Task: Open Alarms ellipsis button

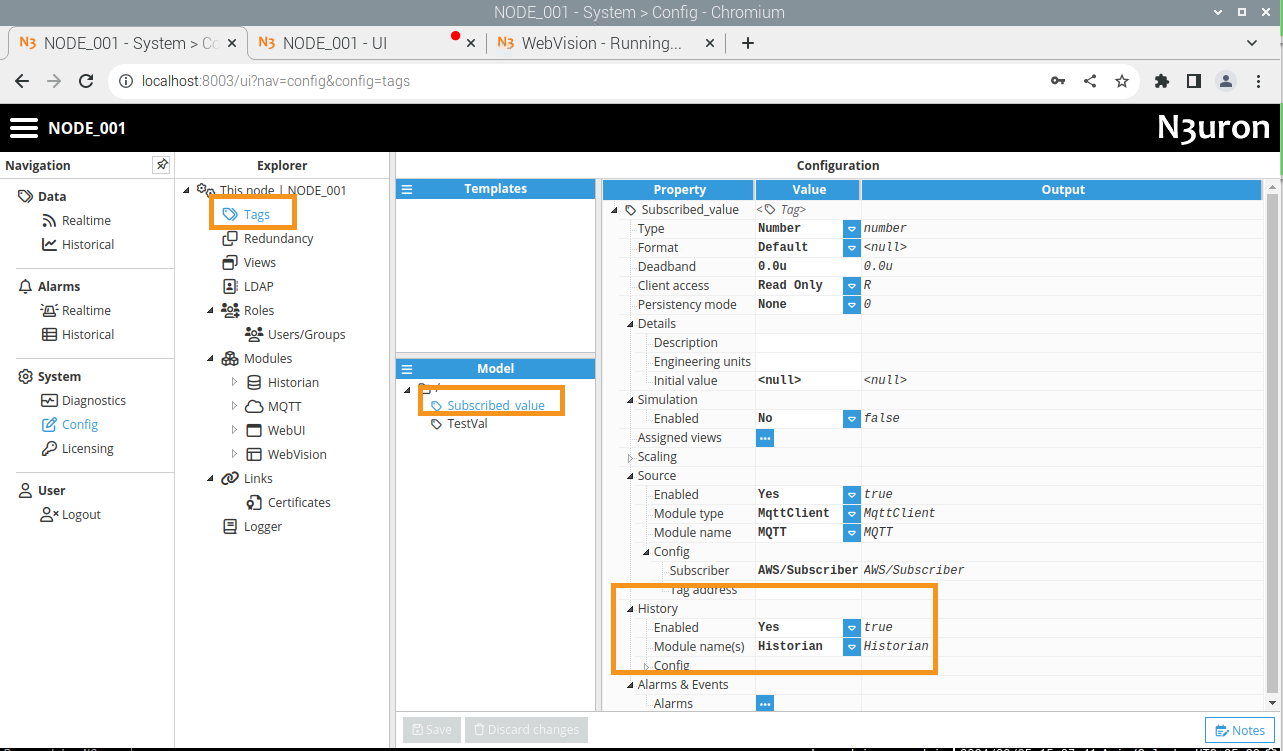Action: coord(765,704)
